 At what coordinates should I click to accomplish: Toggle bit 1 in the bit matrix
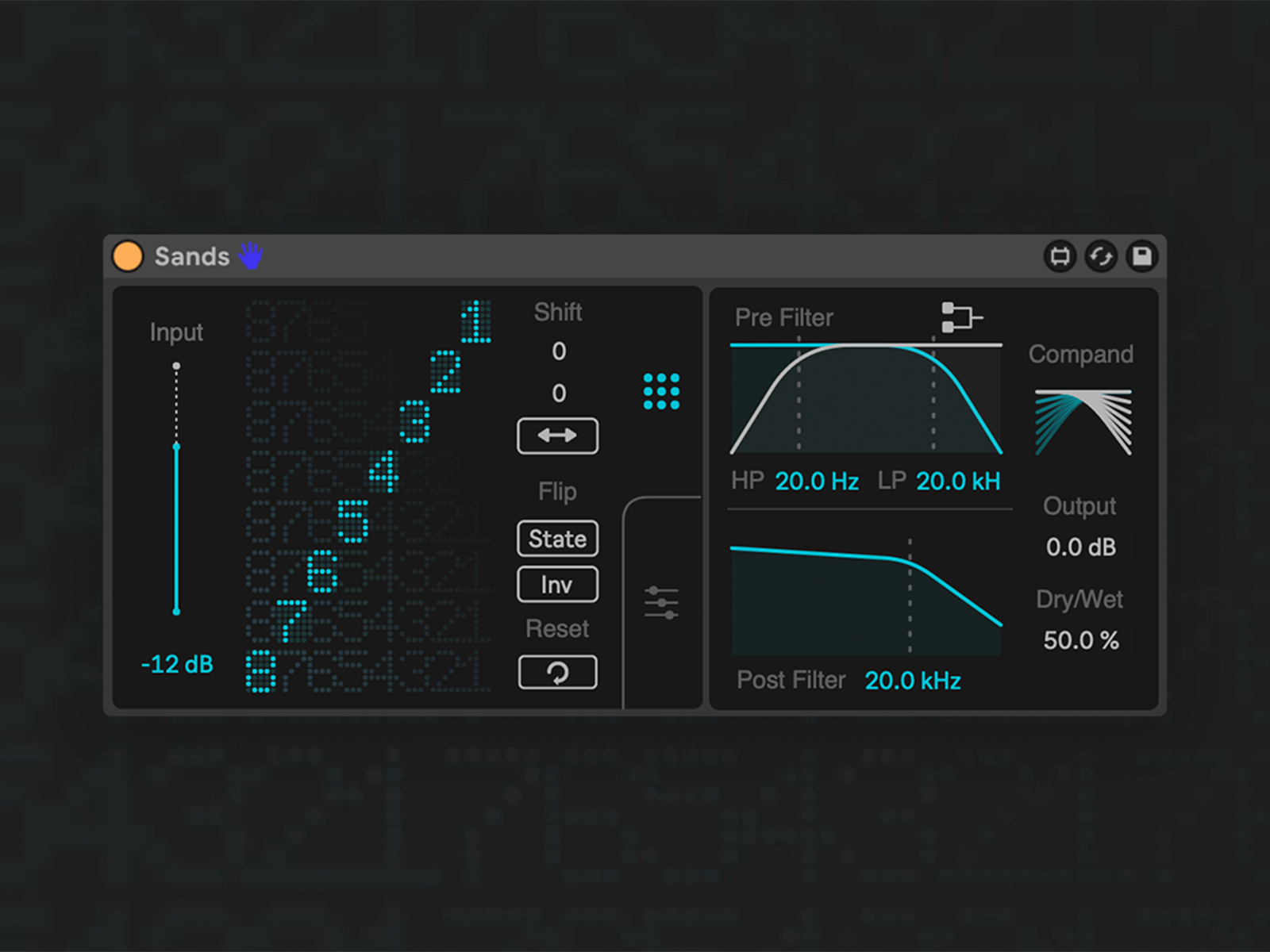coord(475,321)
